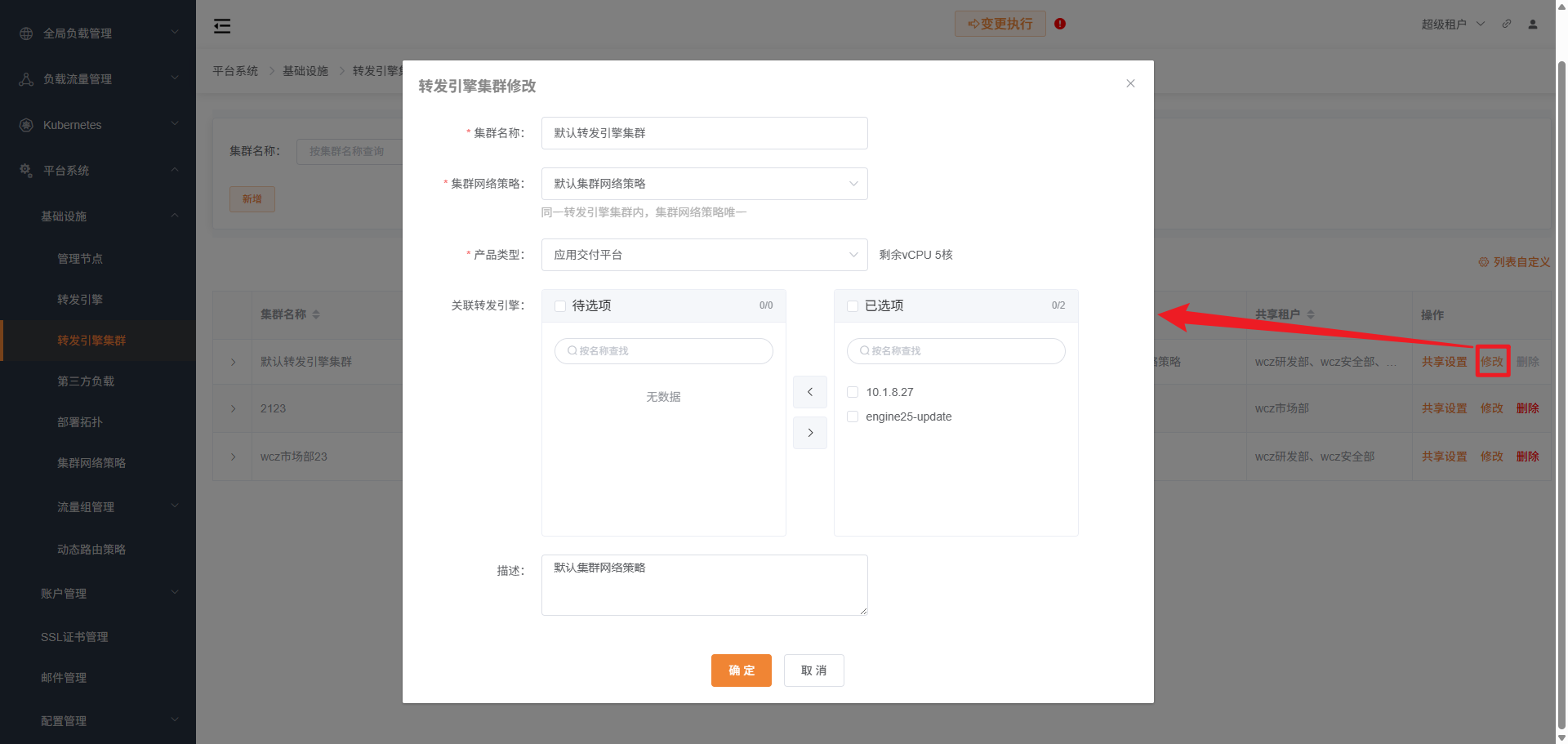Expand the 配置管理 sidebar menu
Viewport: 1568px width, 744px height.
[175, 720]
